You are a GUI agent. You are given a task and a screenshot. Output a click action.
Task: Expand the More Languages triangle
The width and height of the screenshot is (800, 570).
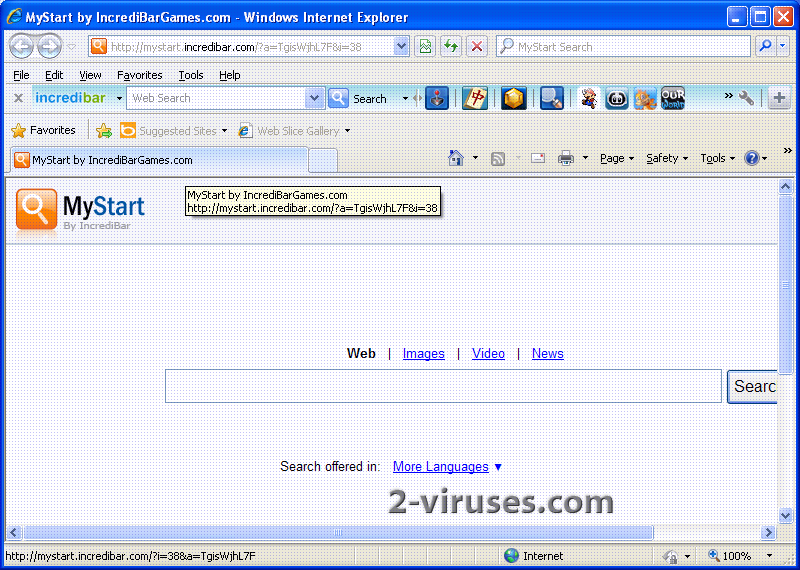pyautogui.click(x=498, y=467)
